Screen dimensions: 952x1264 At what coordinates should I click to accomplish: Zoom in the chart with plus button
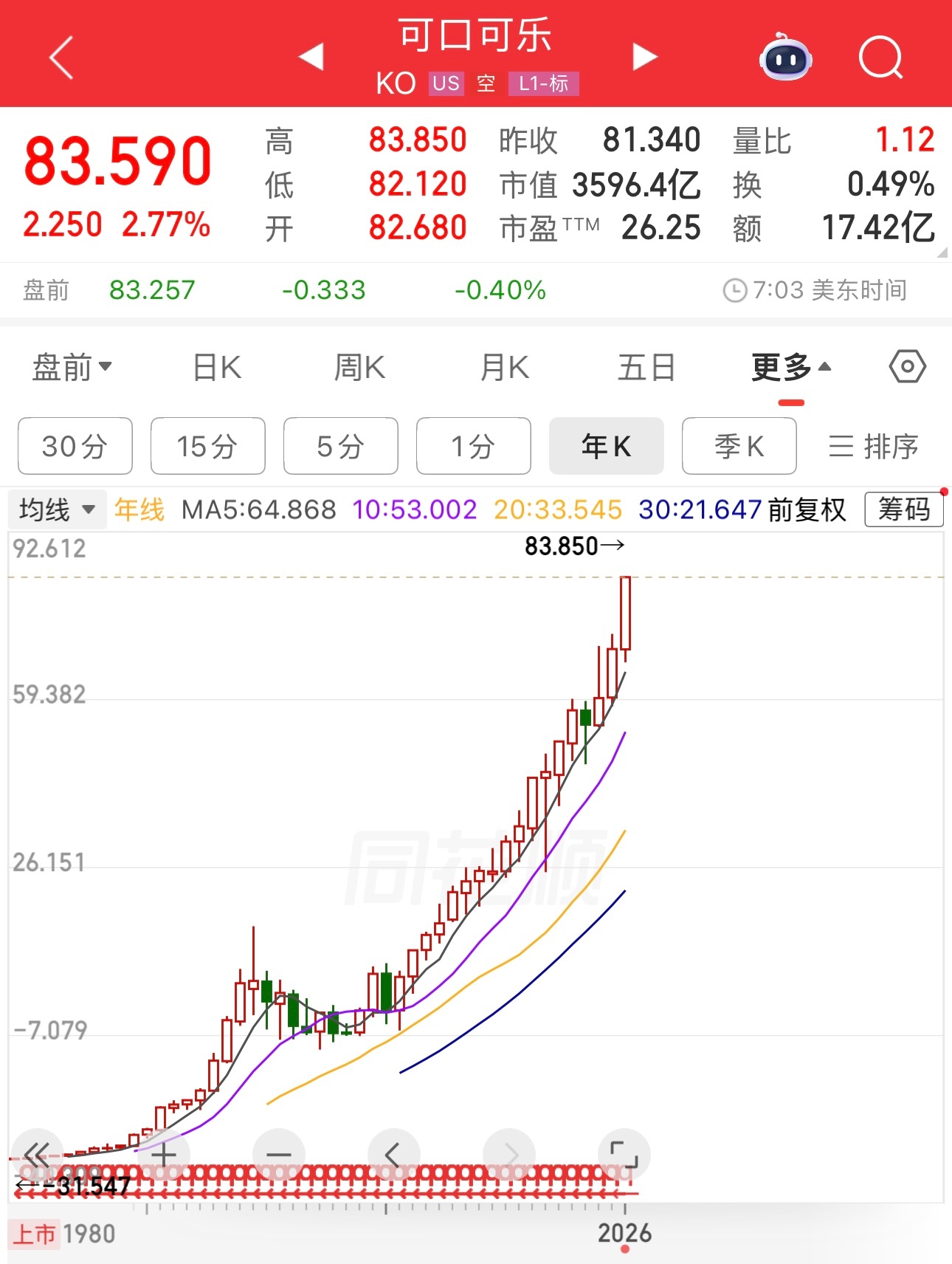pos(164,1154)
